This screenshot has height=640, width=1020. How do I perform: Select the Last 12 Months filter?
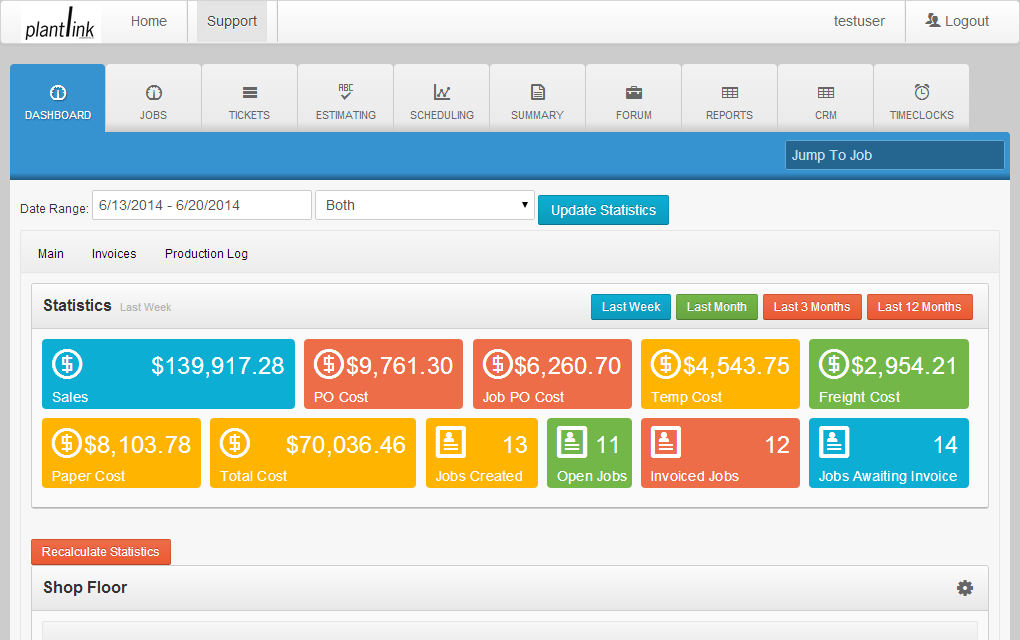(919, 307)
